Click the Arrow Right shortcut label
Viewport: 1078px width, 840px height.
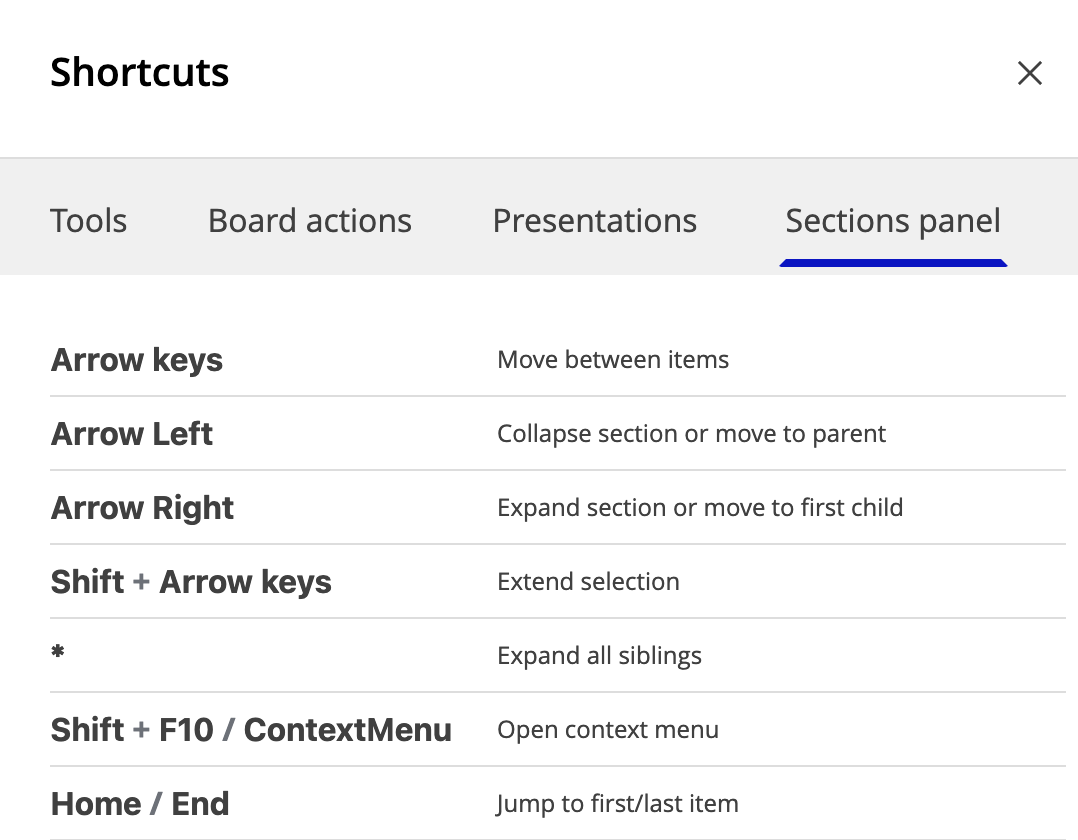(x=142, y=508)
